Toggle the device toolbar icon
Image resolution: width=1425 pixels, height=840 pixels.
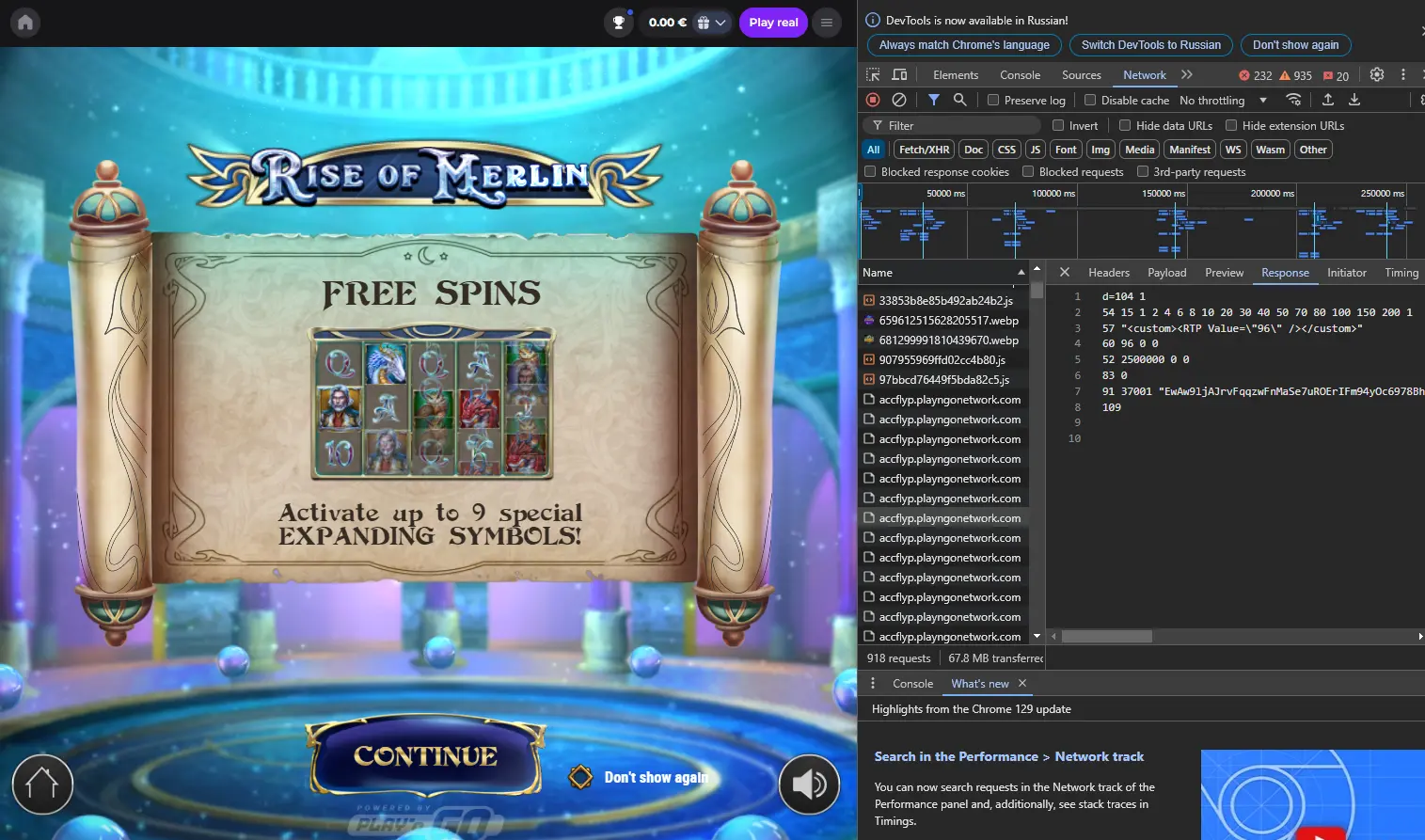[x=899, y=75]
